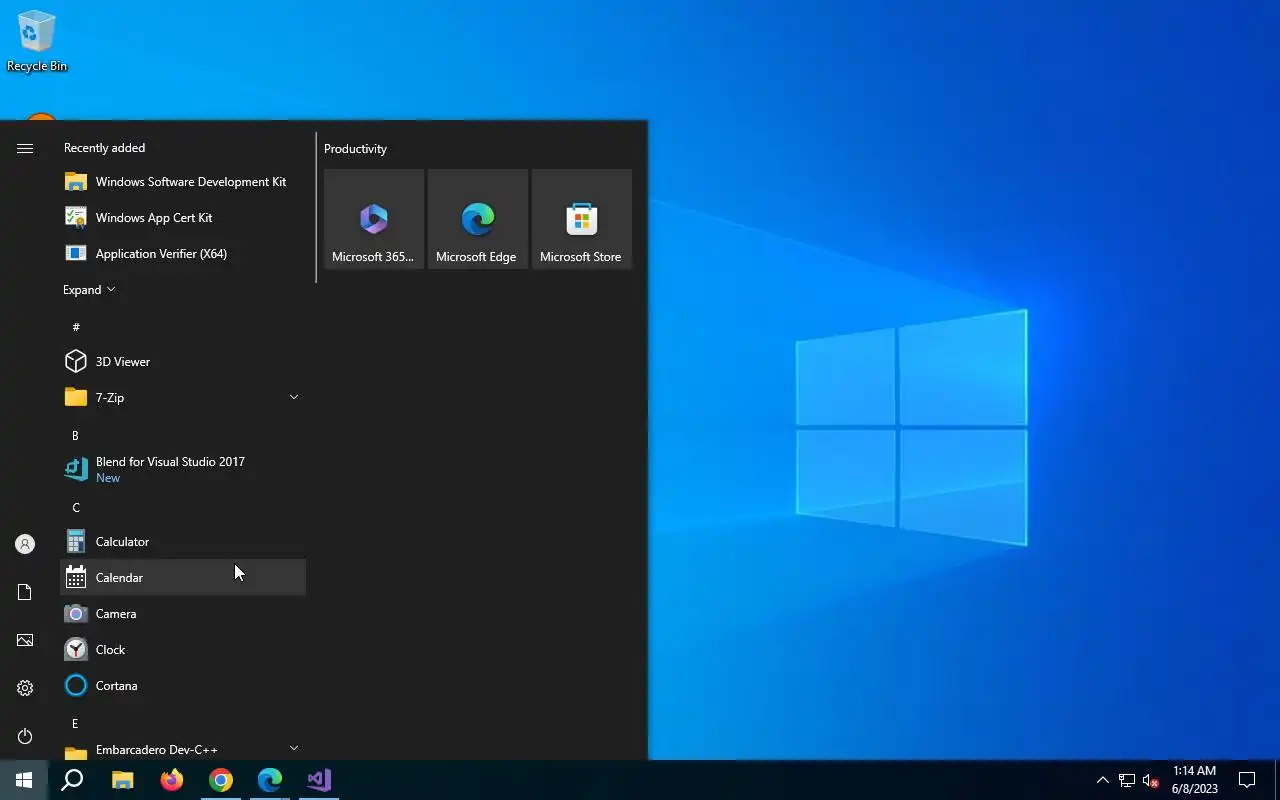
Task: Launch Windows App Cert Kit
Action: point(183,217)
